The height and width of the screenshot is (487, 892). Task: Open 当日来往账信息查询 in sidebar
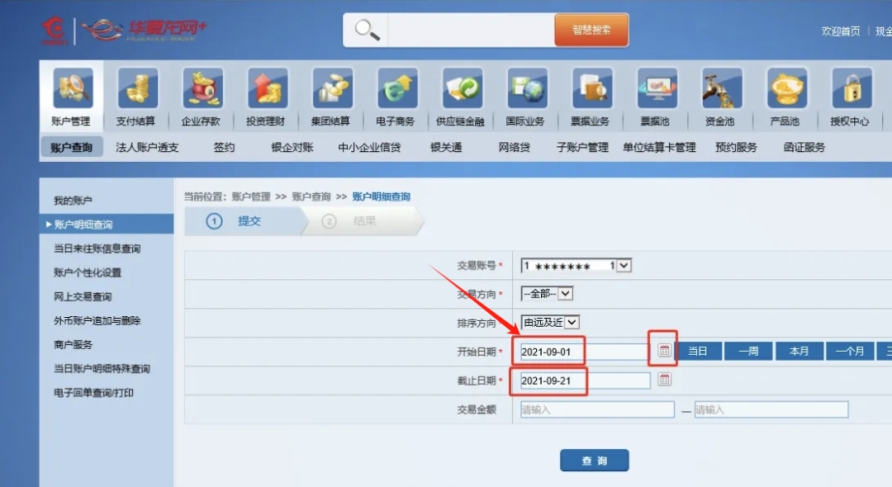[97, 248]
